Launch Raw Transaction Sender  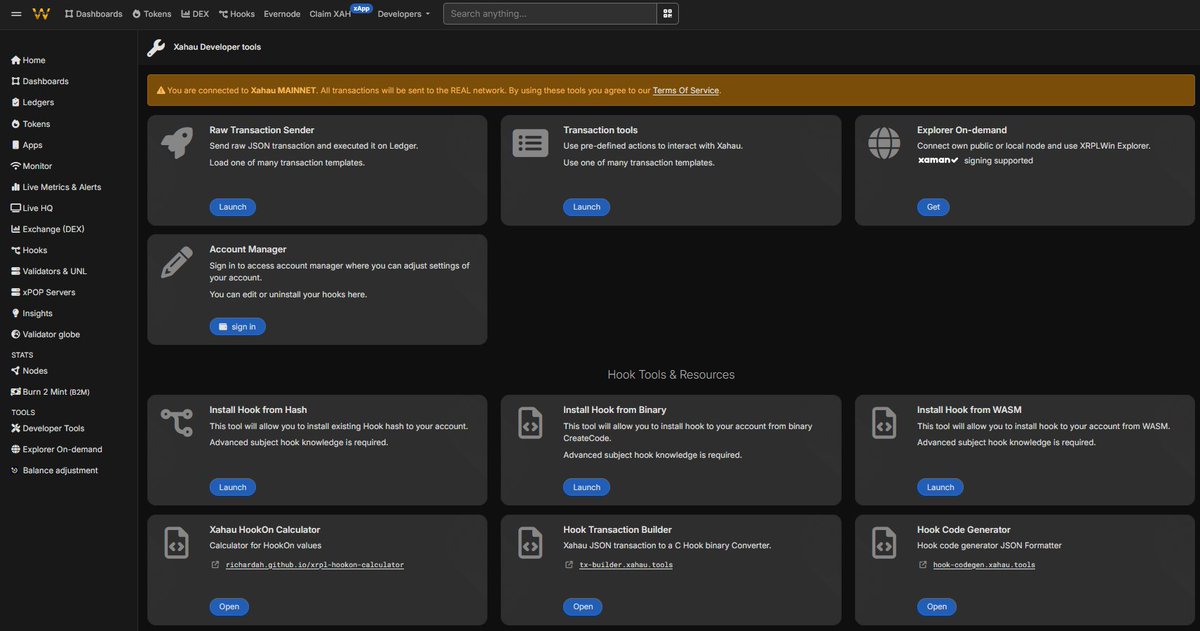tap(233, 207)
